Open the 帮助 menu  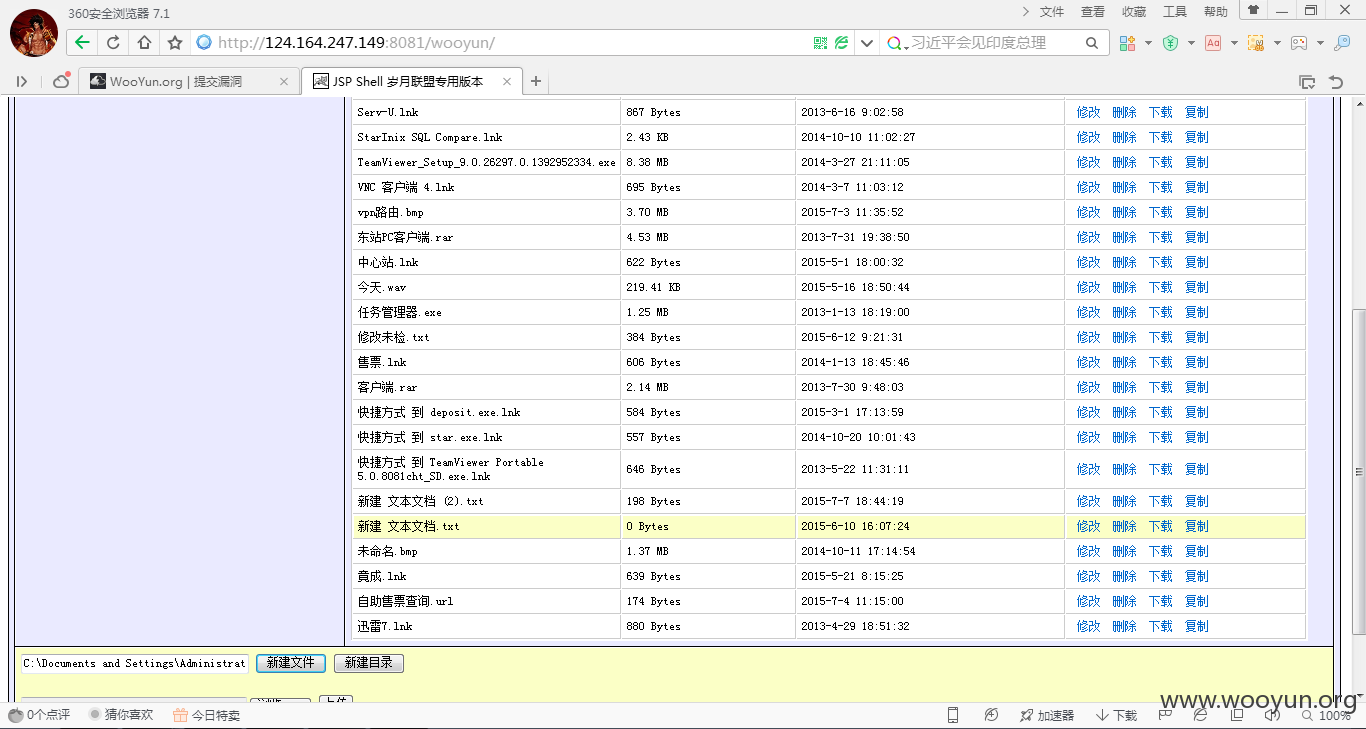click(x=1216, y=12)
